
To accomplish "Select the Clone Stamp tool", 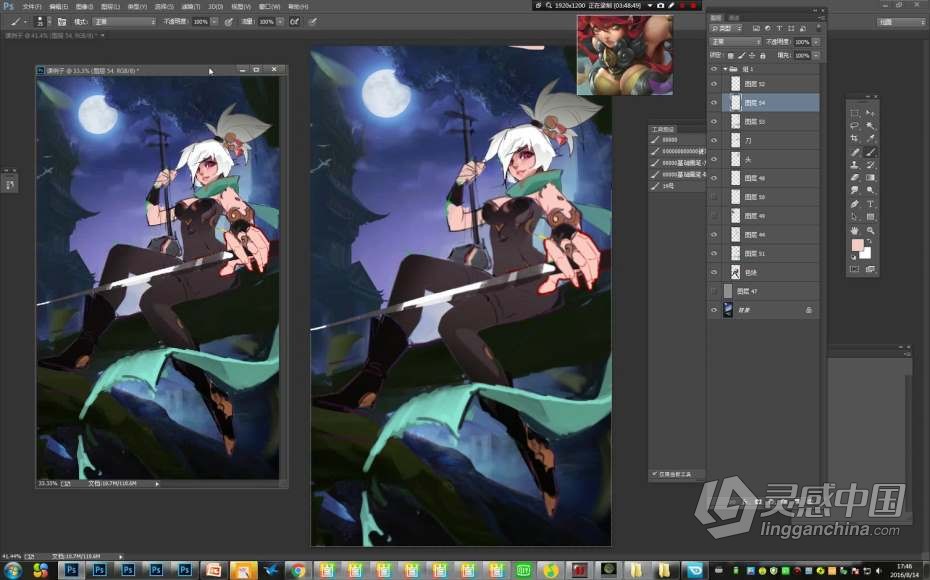I will [854, 165].
